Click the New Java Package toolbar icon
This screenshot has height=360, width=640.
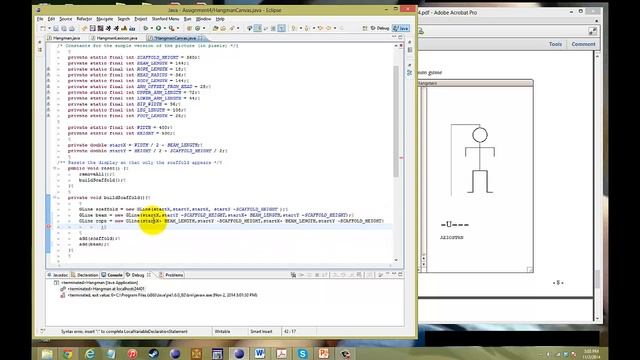(x=189, y=29)
